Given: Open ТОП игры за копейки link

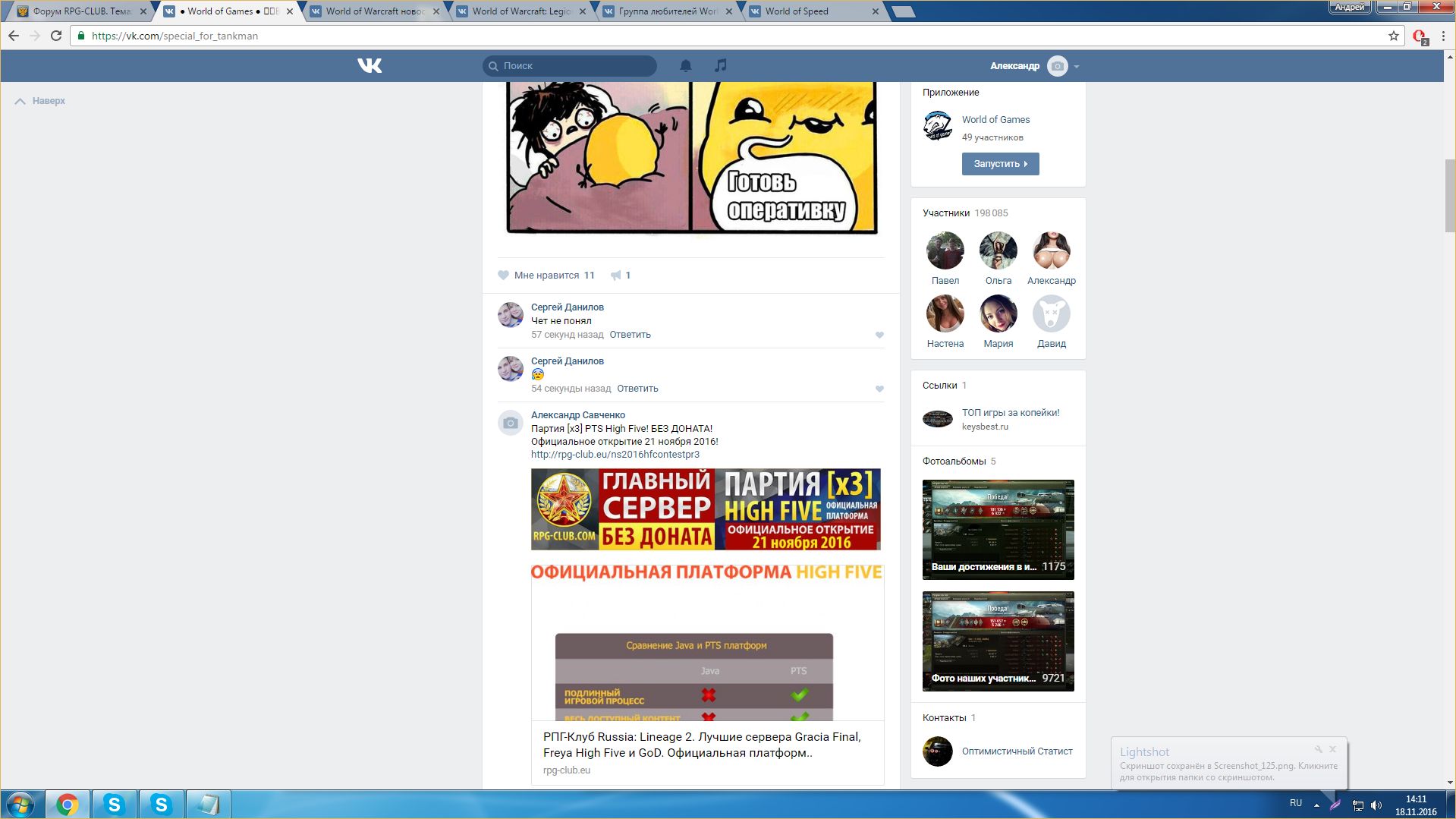Looking at the screenshot, I should point(1011,413).
